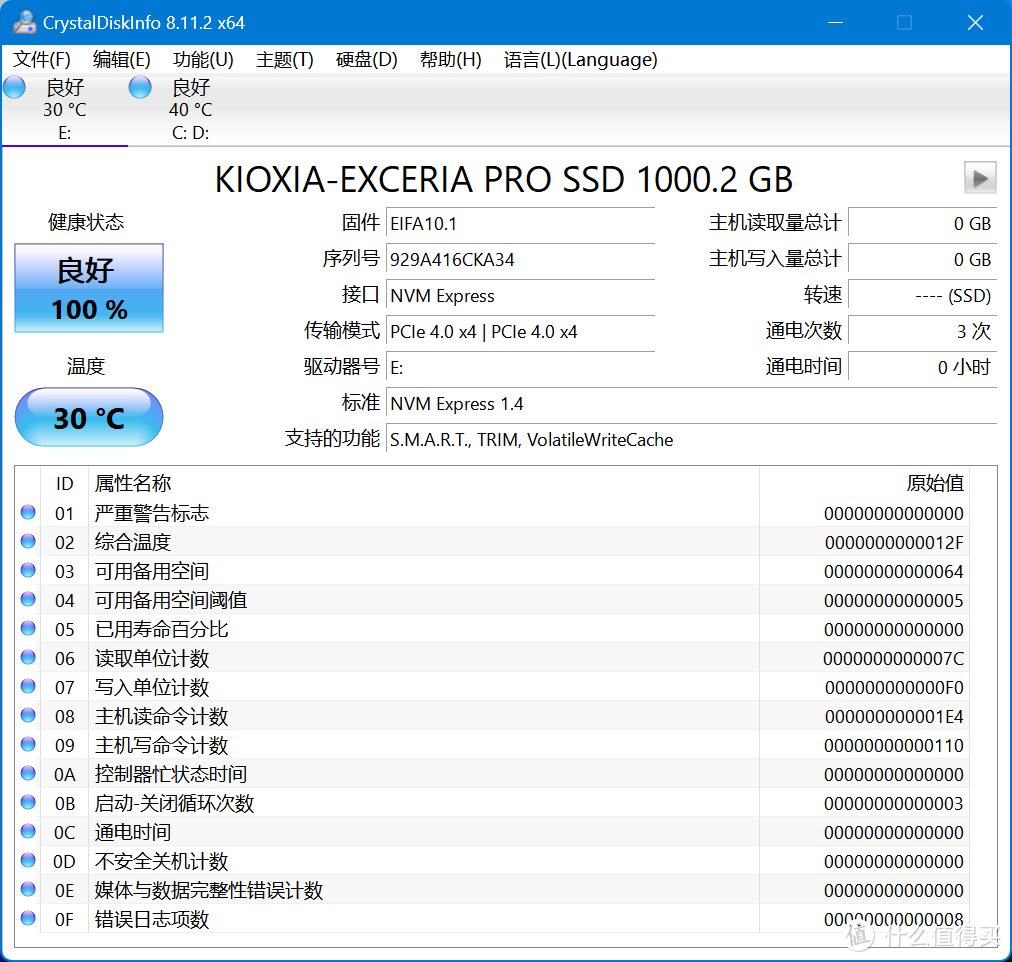The image size is (1012, 962).
Task: Click the status indicator next to 综合温度
Action: coord(27,541)
